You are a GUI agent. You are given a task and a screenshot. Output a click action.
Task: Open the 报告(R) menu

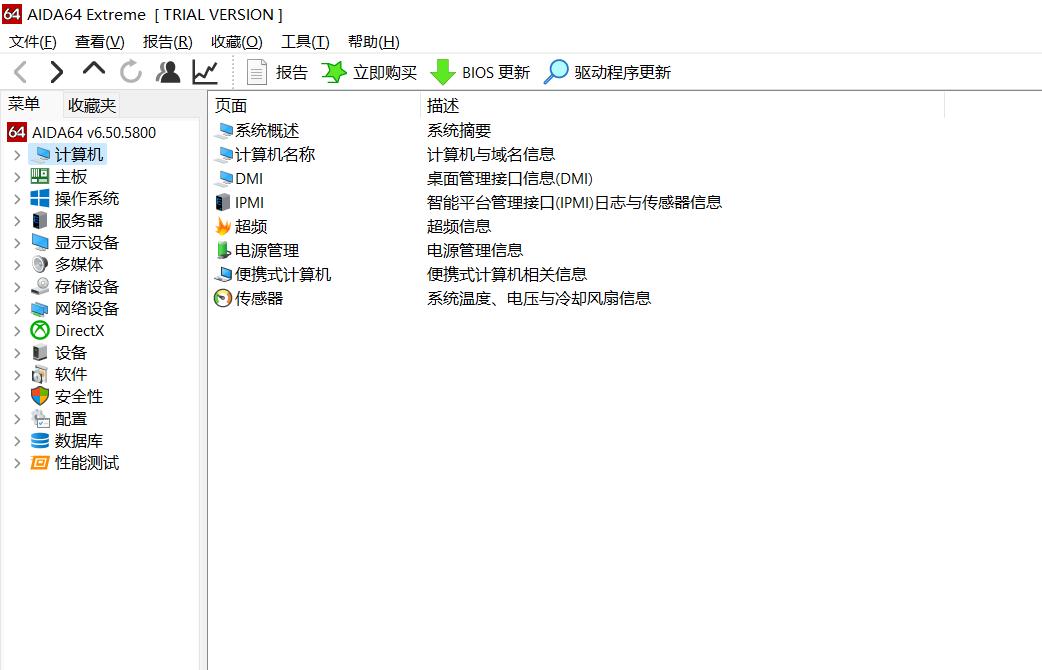pos(167,41)
